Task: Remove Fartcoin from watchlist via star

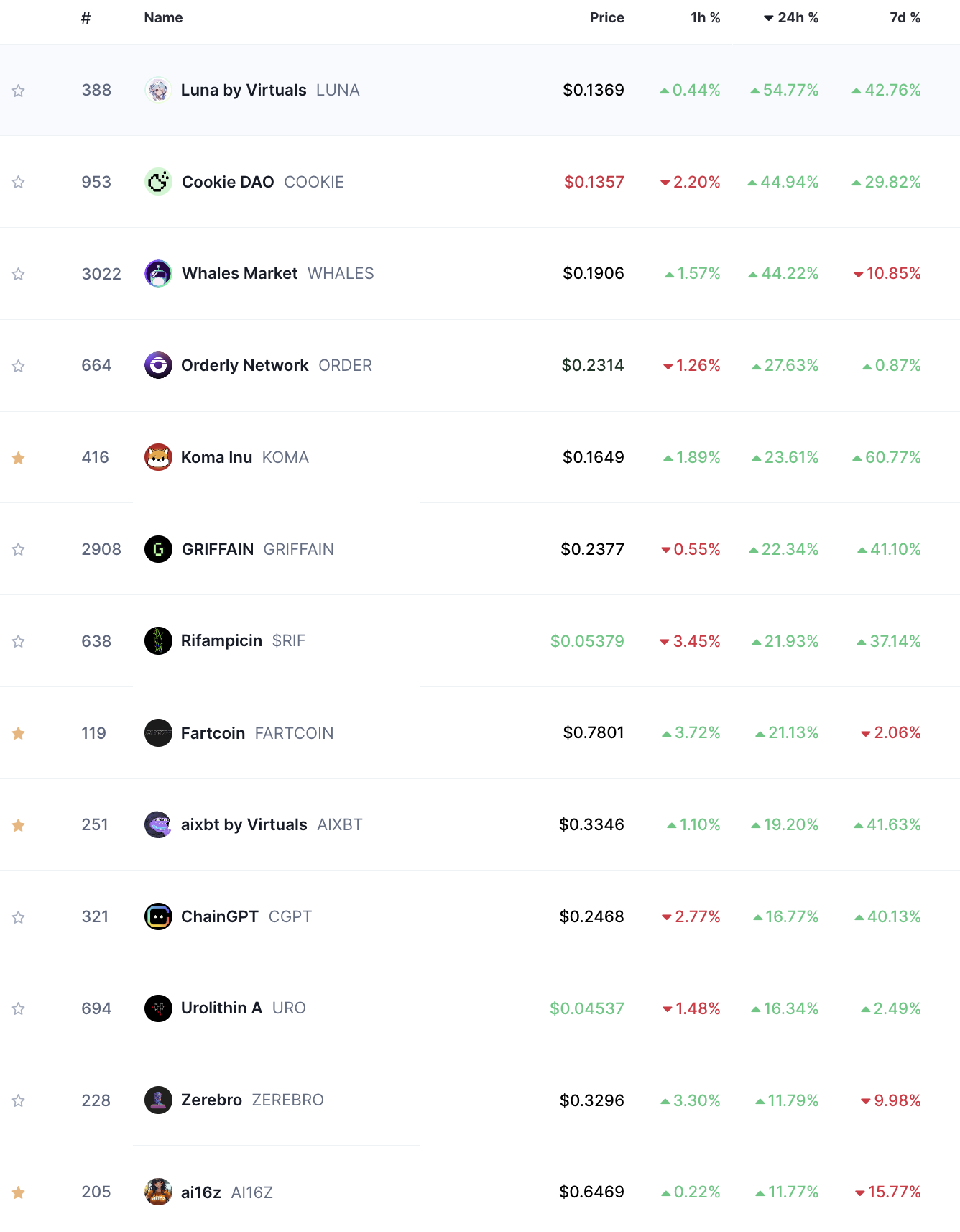Action: click(x=19, y=733)
